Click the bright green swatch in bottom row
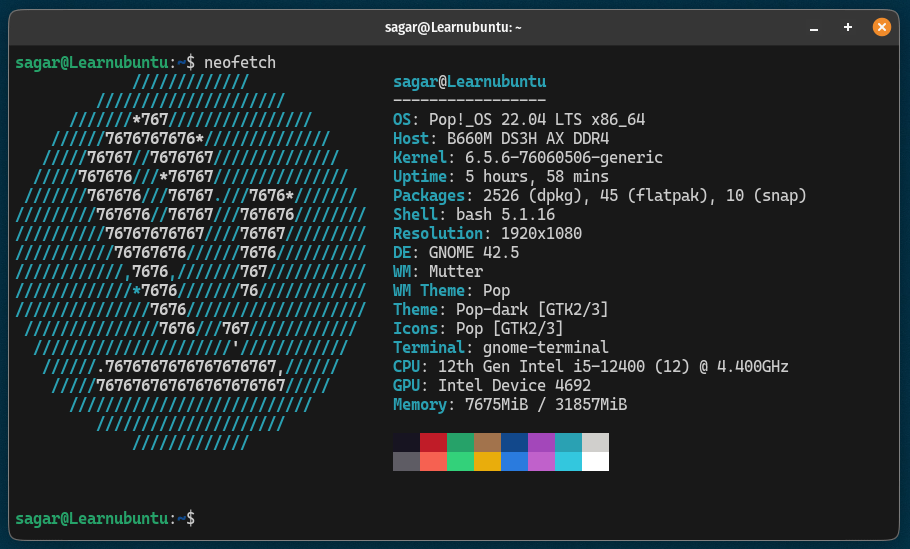 460,461
